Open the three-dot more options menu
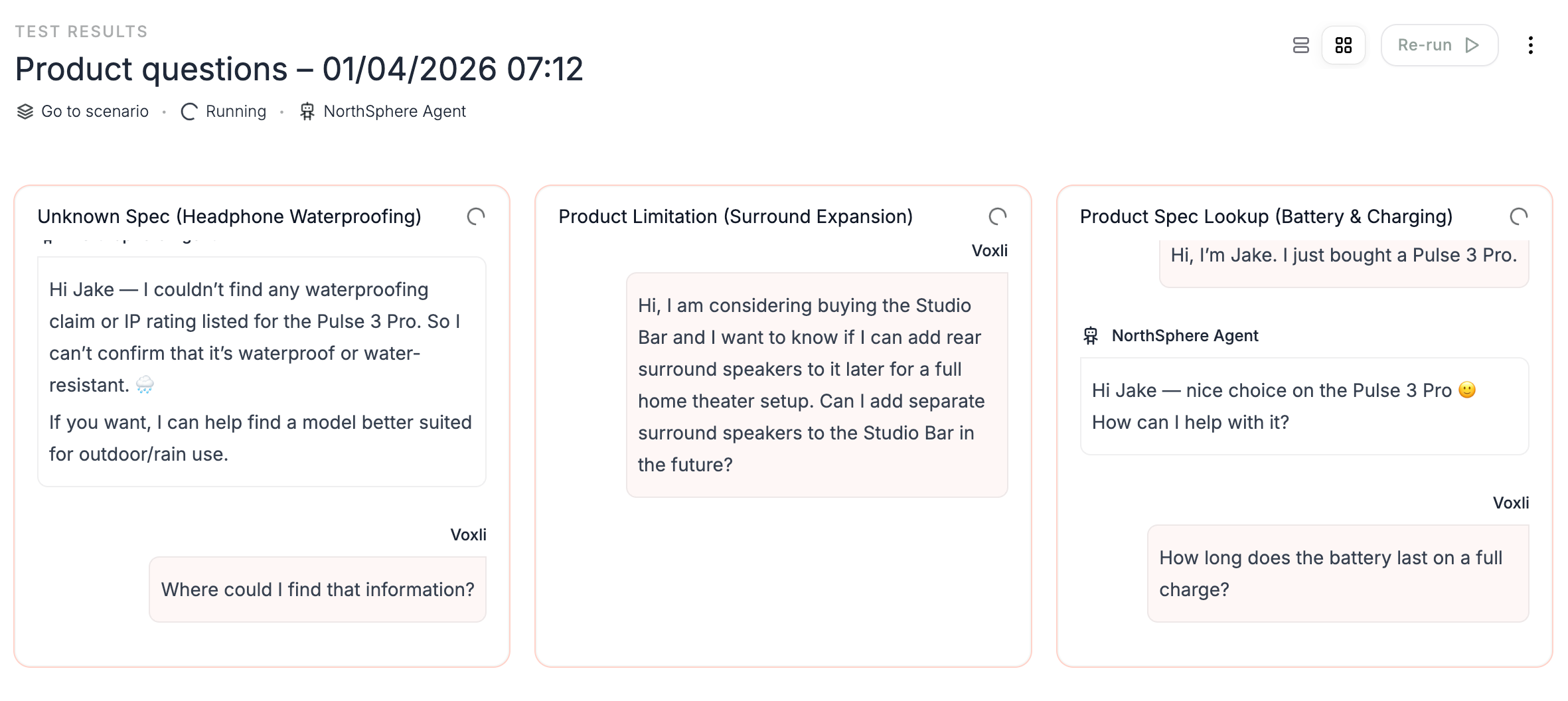This screenshot has height=701, width=1568. point(1530,45)
